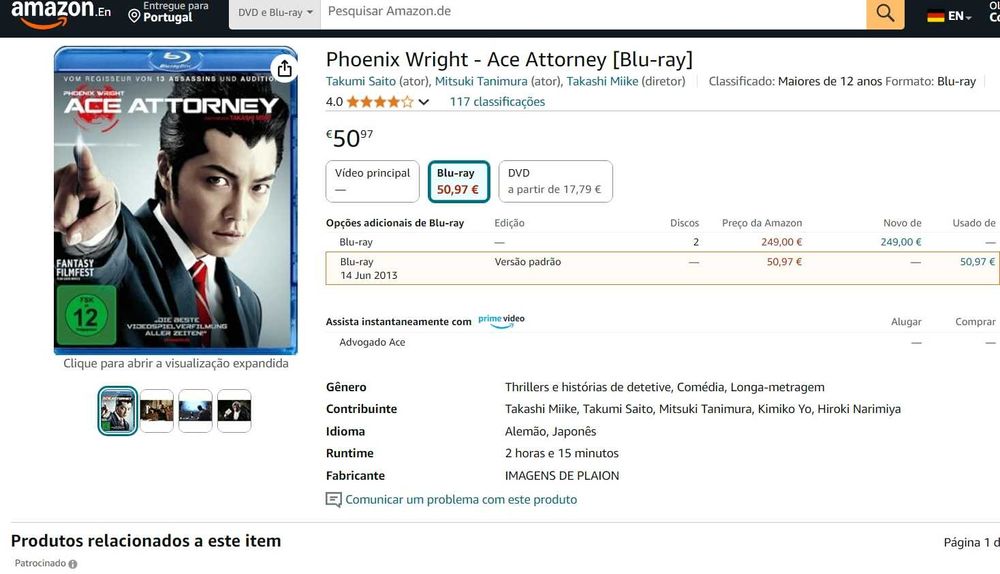
Task: Click the report-a-problem speech bubble icon
Action: pyautogui.click(x=334, y=500)
